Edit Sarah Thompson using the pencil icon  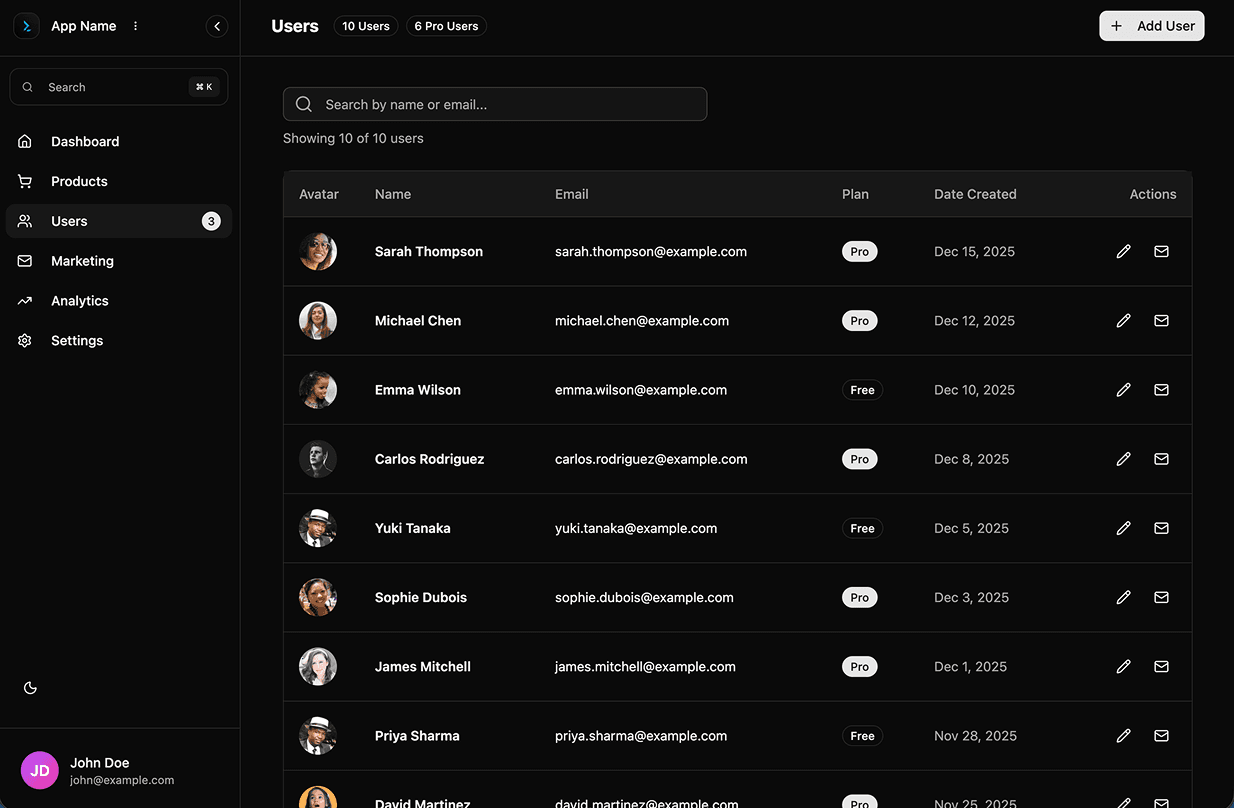(1123, 251)
